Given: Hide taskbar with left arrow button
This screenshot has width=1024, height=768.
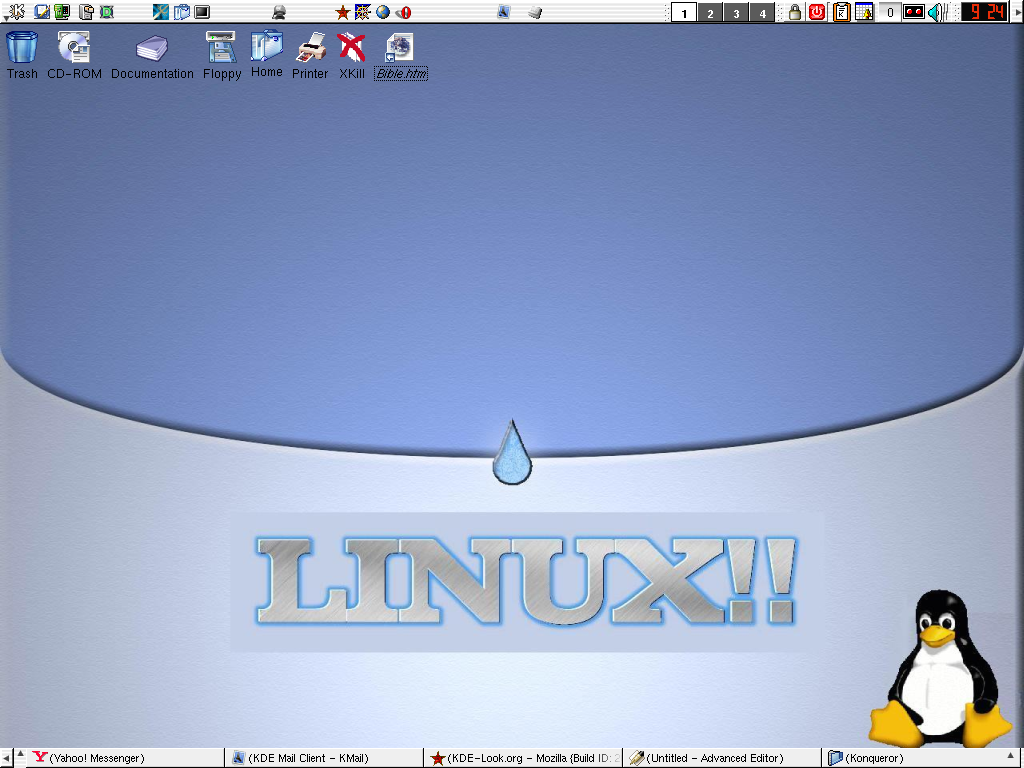Looking at the screenshot, I should coord(6,758).
